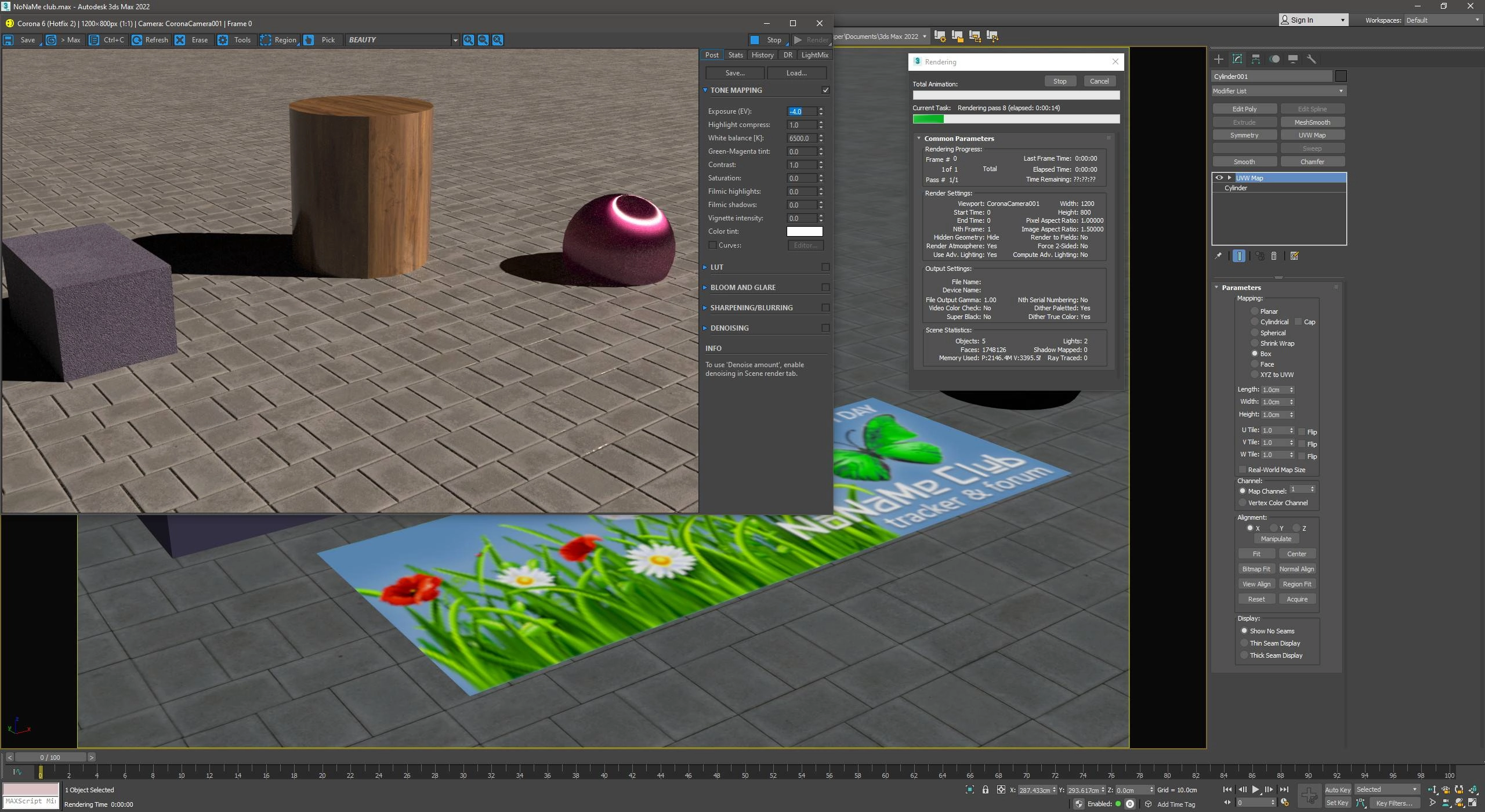Open the Selected key filter dropdown
The width and height of the screenshot is (1485, 812).
1386,789
